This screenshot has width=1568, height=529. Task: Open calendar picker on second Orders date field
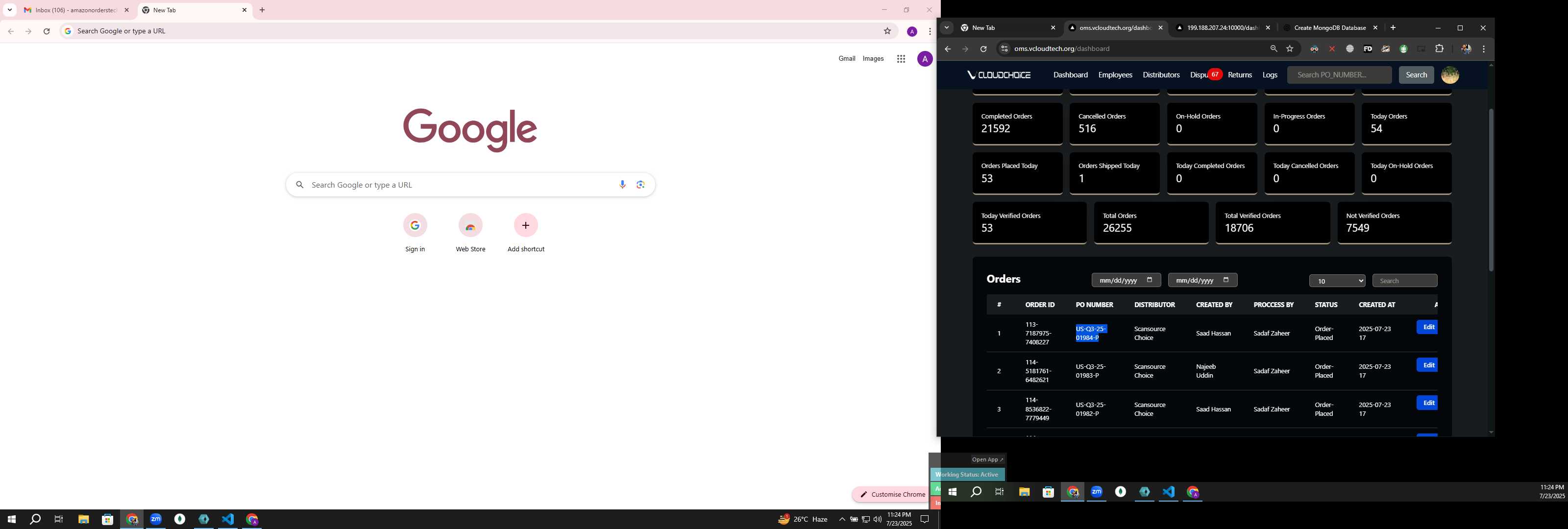(x=1226, y=280)
